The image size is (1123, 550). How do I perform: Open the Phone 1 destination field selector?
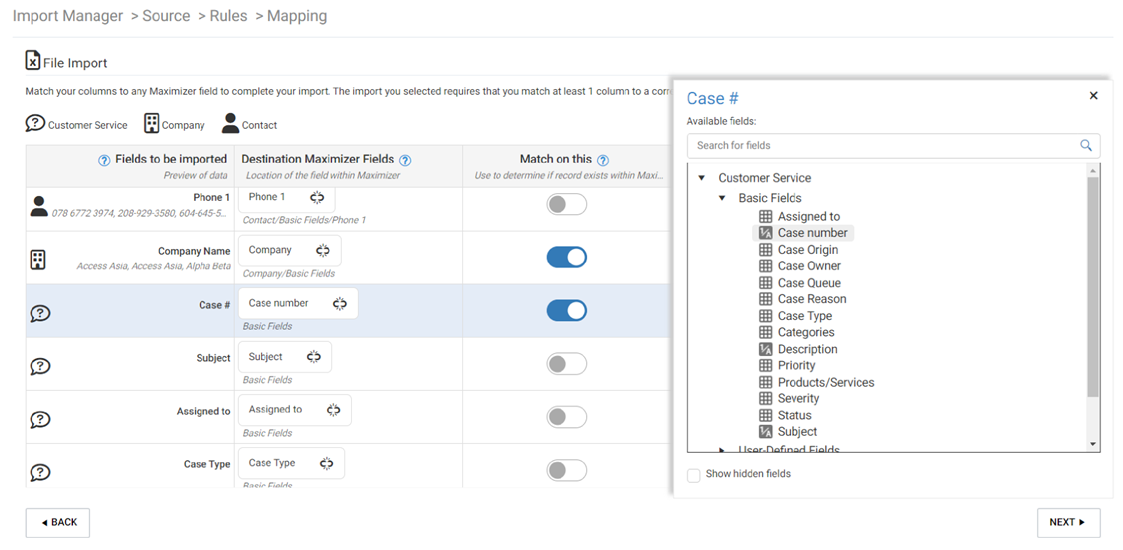click(x=286, y=197)
